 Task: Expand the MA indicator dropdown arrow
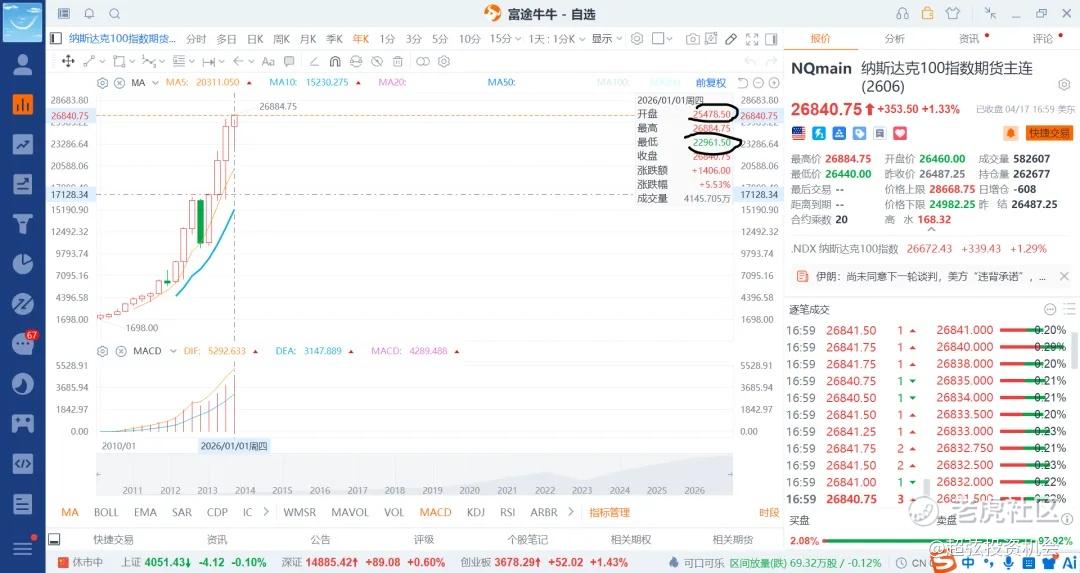pos(156,83)
